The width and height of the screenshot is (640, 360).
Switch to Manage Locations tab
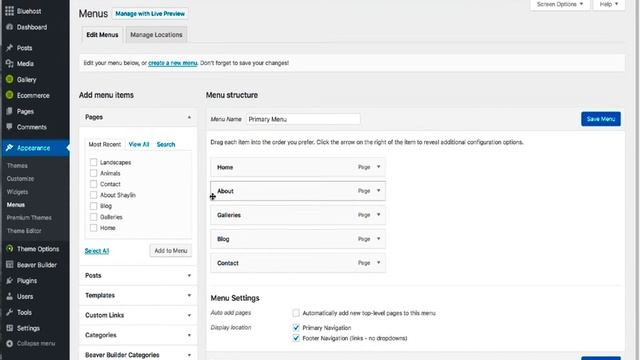click(x=156, y=35)
